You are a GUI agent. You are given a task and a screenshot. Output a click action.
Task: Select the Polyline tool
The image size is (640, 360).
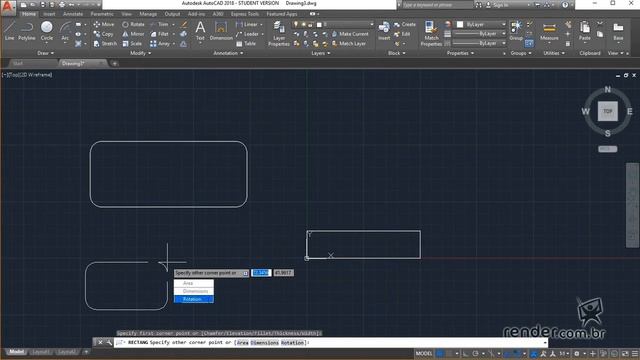[27, 31]
